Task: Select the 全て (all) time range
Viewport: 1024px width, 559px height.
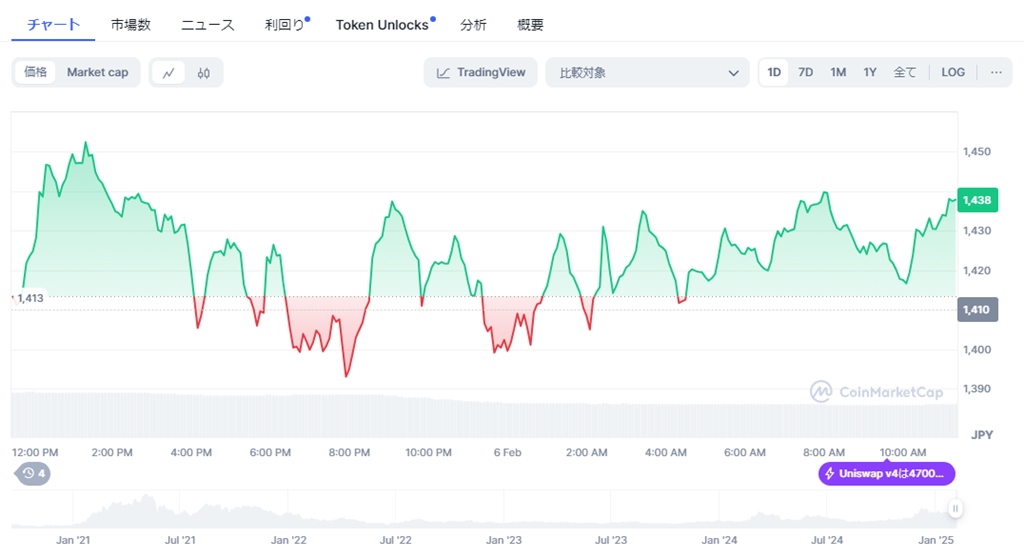Action: [x=904, y=72]
